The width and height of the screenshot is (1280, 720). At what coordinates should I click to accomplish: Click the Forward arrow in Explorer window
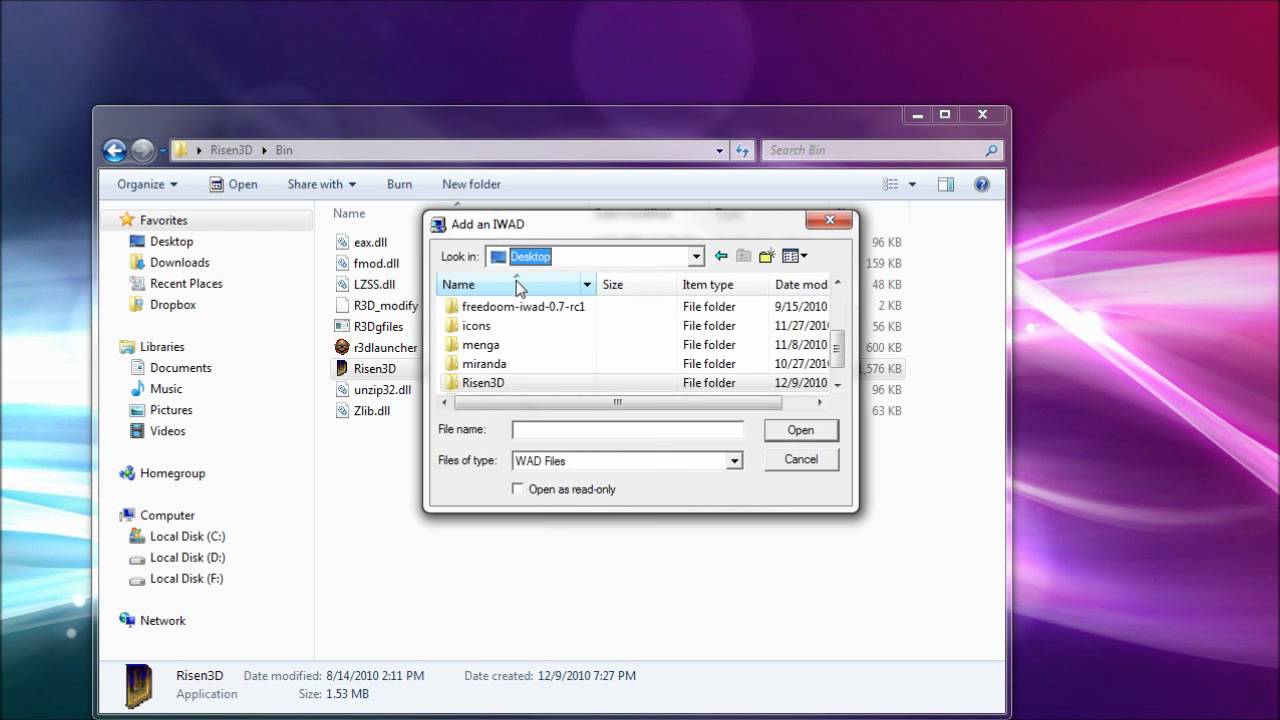(143, 150)
